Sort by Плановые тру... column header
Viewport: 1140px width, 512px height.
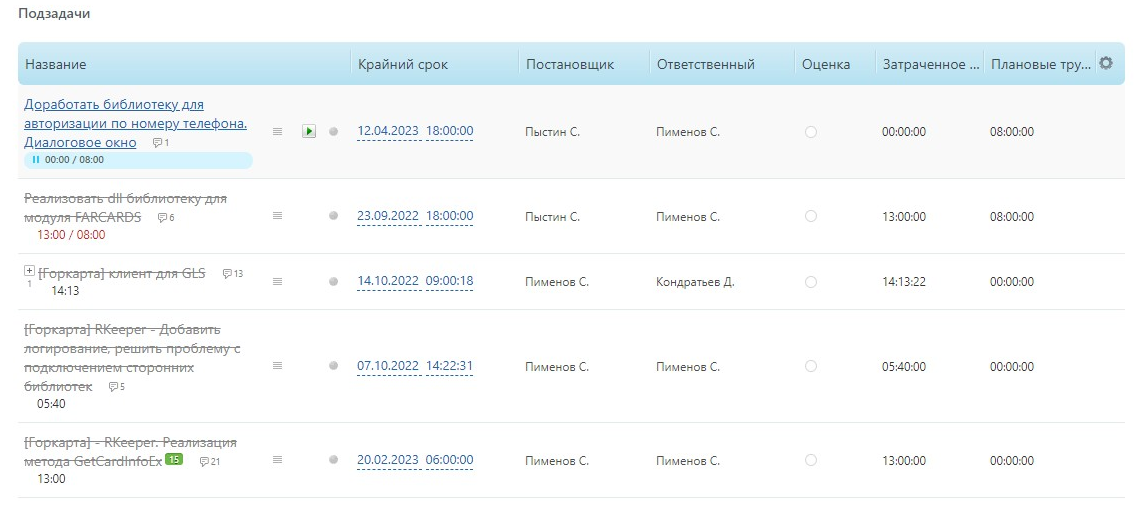click(x=1041, y=64)
